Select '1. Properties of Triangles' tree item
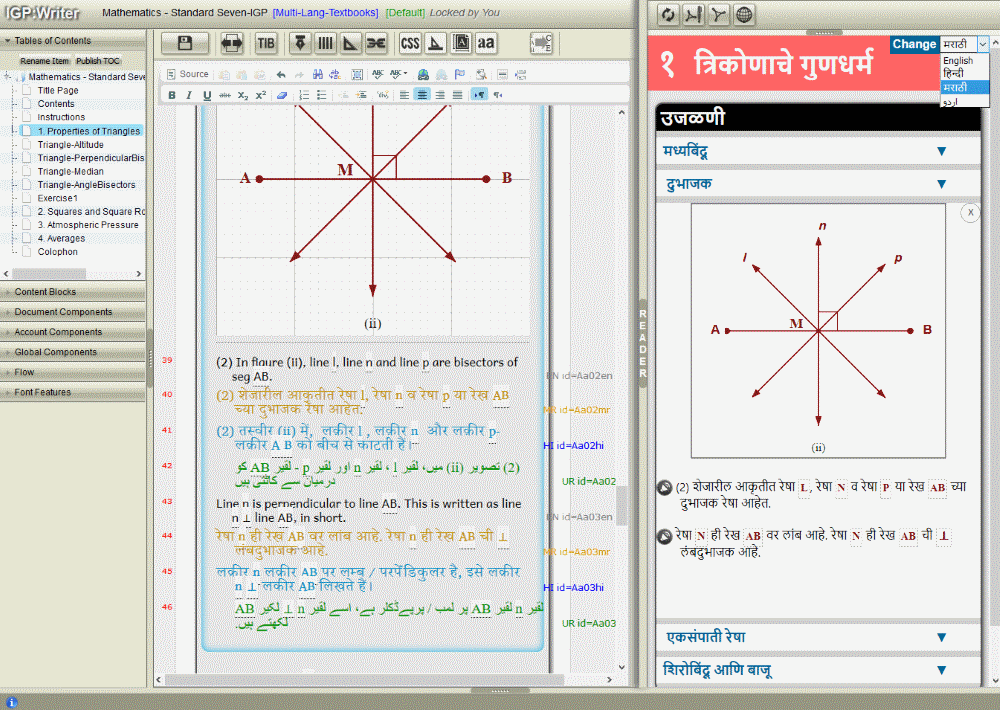 (x=88, y=131)
